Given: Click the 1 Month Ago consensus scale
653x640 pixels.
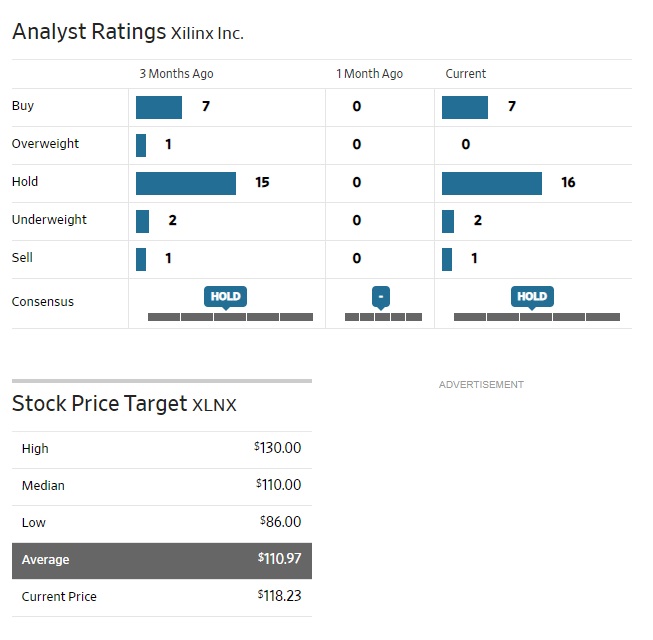Looking at the screenshot, I should click(x=383, y=317).
